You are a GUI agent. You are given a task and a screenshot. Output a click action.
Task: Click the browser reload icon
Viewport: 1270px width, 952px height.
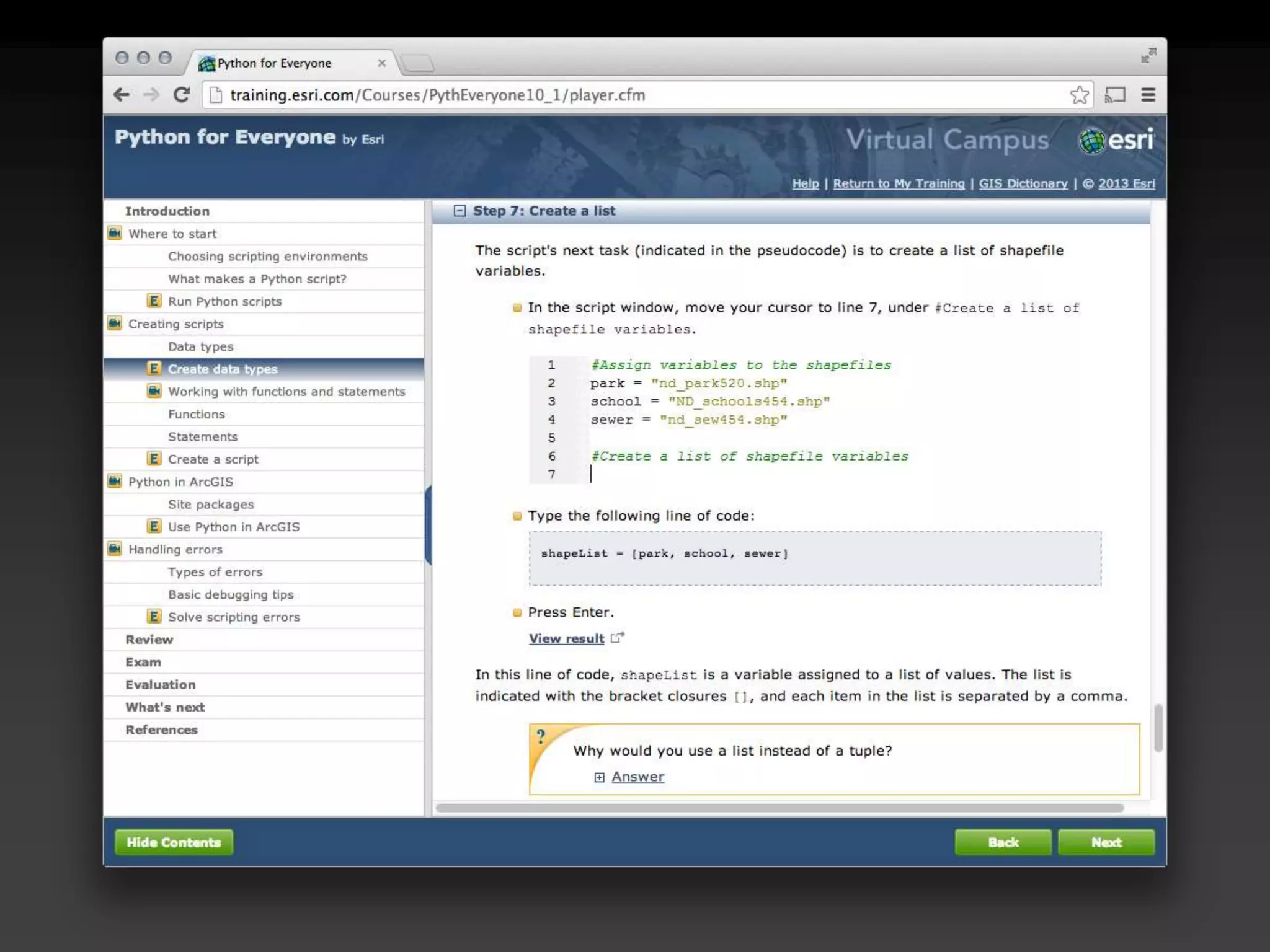181,95
